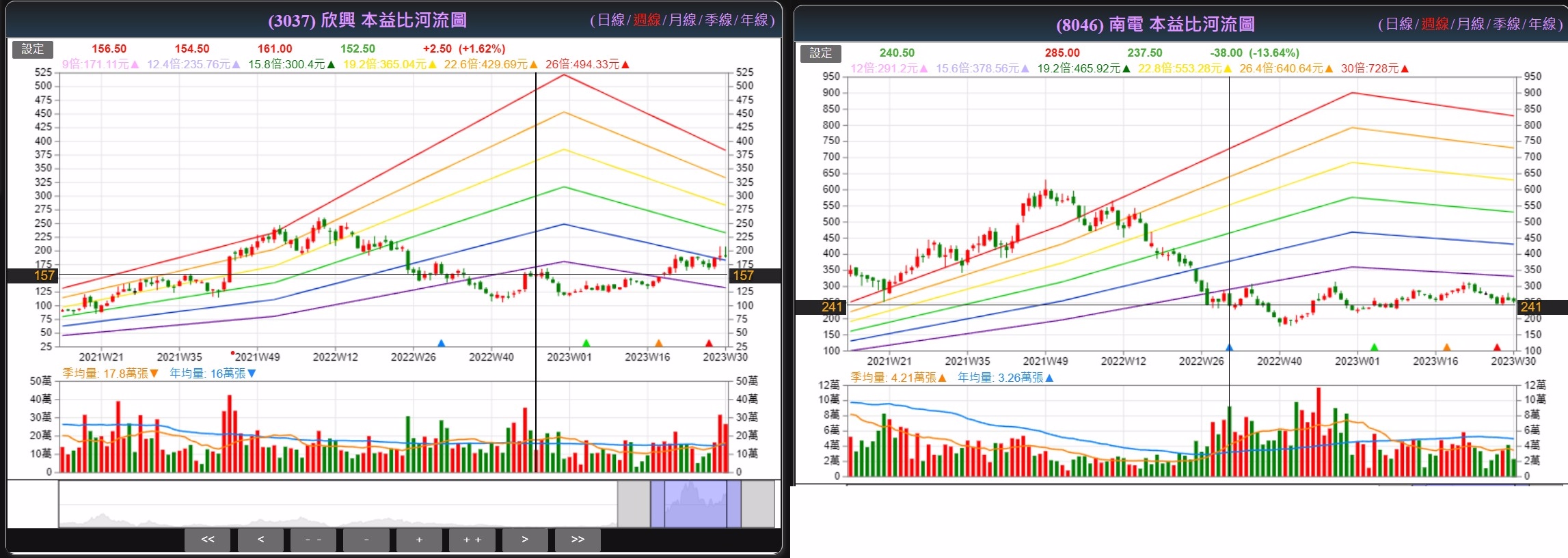Toggle 22.8倍:553.28元 legend line in 南電

1185,68
